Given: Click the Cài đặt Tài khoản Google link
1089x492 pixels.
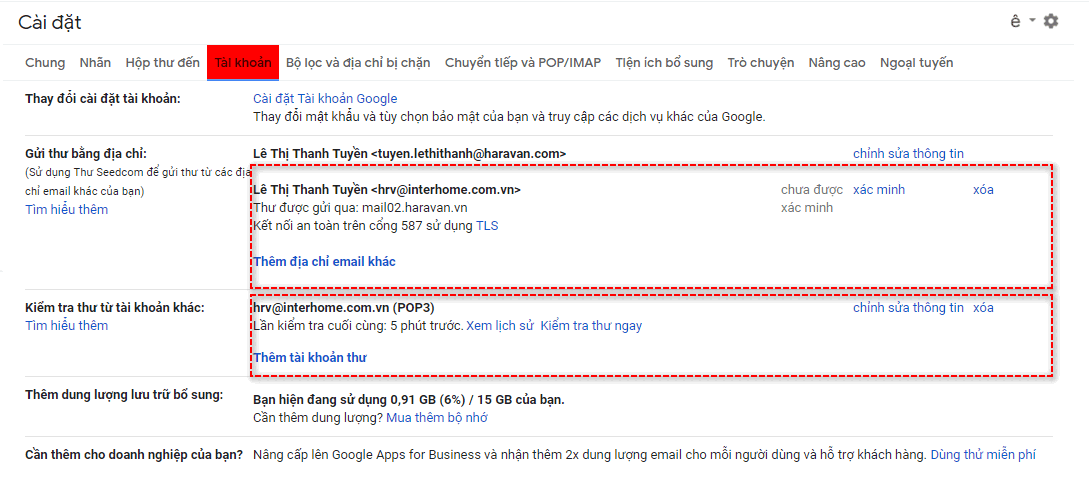Looking at the screenshot, I should tap(325, 98).
